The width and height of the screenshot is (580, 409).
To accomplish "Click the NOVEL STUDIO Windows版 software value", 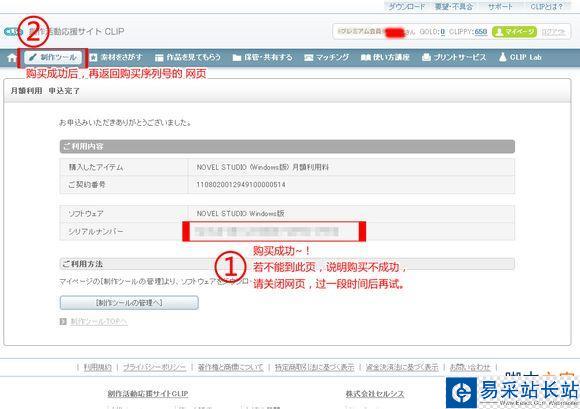I will [240, 213].
